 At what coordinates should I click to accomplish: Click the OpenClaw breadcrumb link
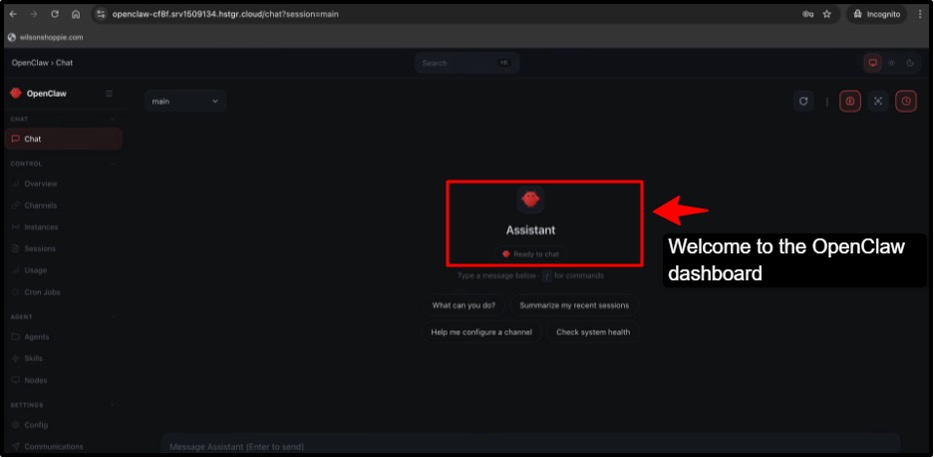click(x=30, y=63)
